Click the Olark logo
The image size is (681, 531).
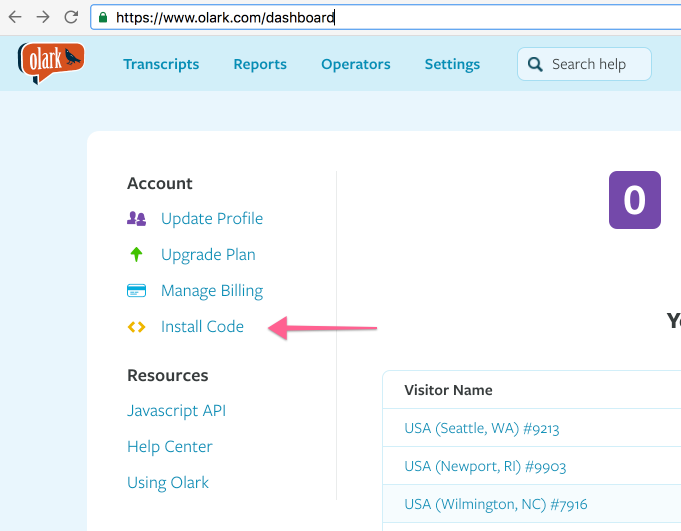point(51,63)
